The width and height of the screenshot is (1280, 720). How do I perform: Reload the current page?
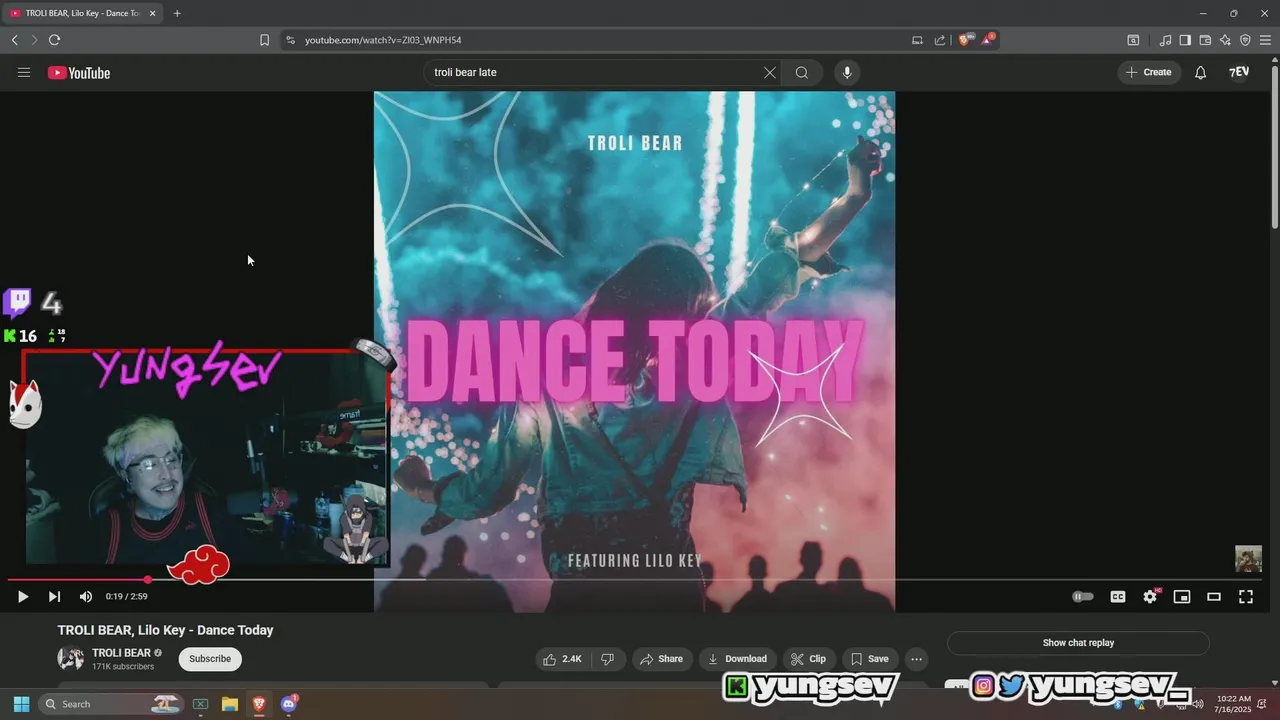point(54,40)
